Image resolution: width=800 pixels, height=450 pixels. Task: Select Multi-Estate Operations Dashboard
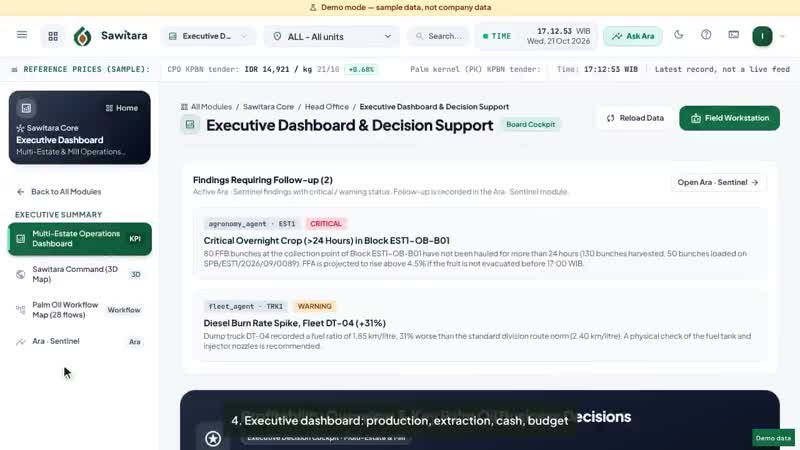pyautogui.click(x=80, y=239)
